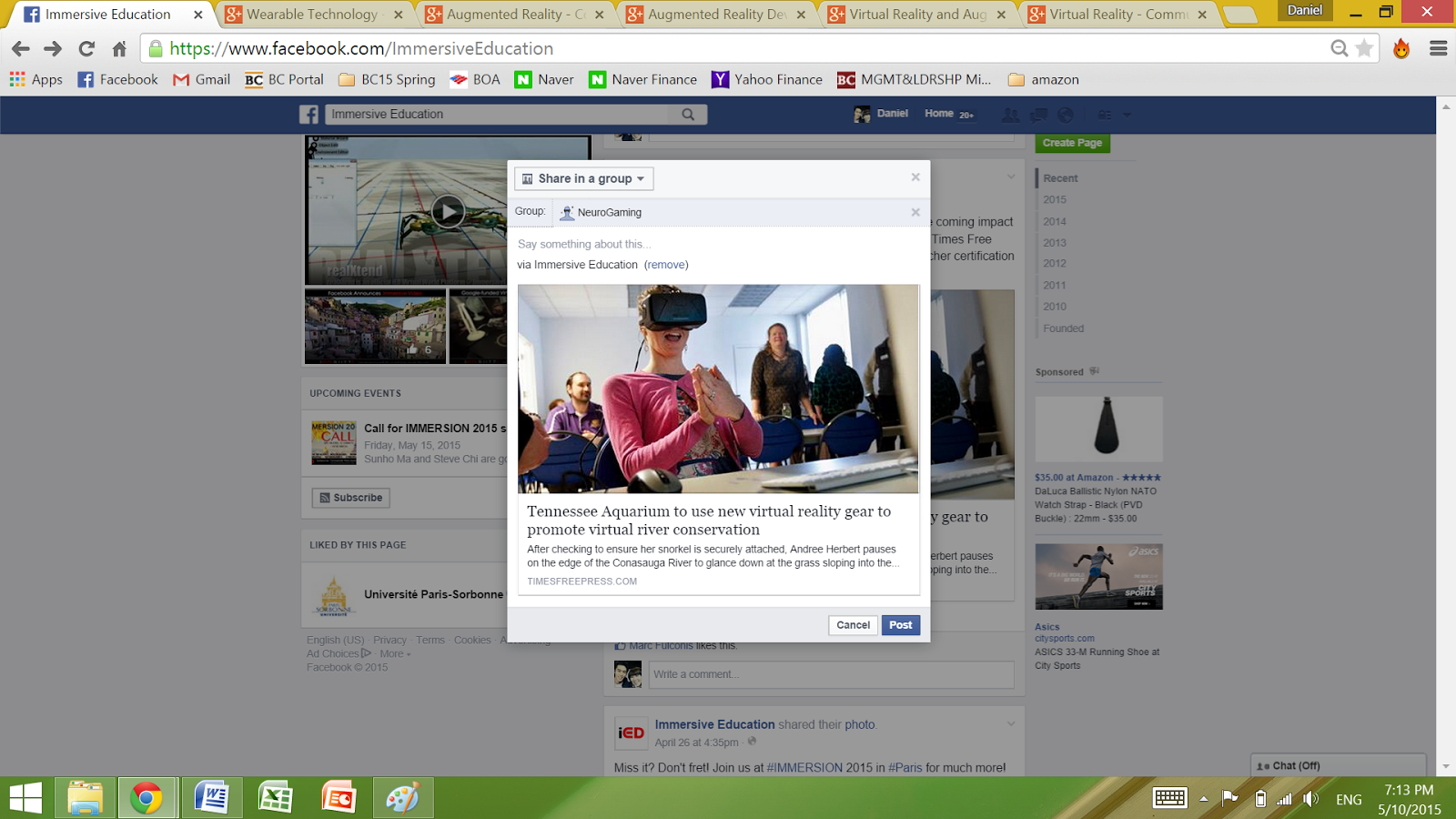The image size is (1456, 819).
Task: Click the Create Page button
Action: click(1072, 143)
